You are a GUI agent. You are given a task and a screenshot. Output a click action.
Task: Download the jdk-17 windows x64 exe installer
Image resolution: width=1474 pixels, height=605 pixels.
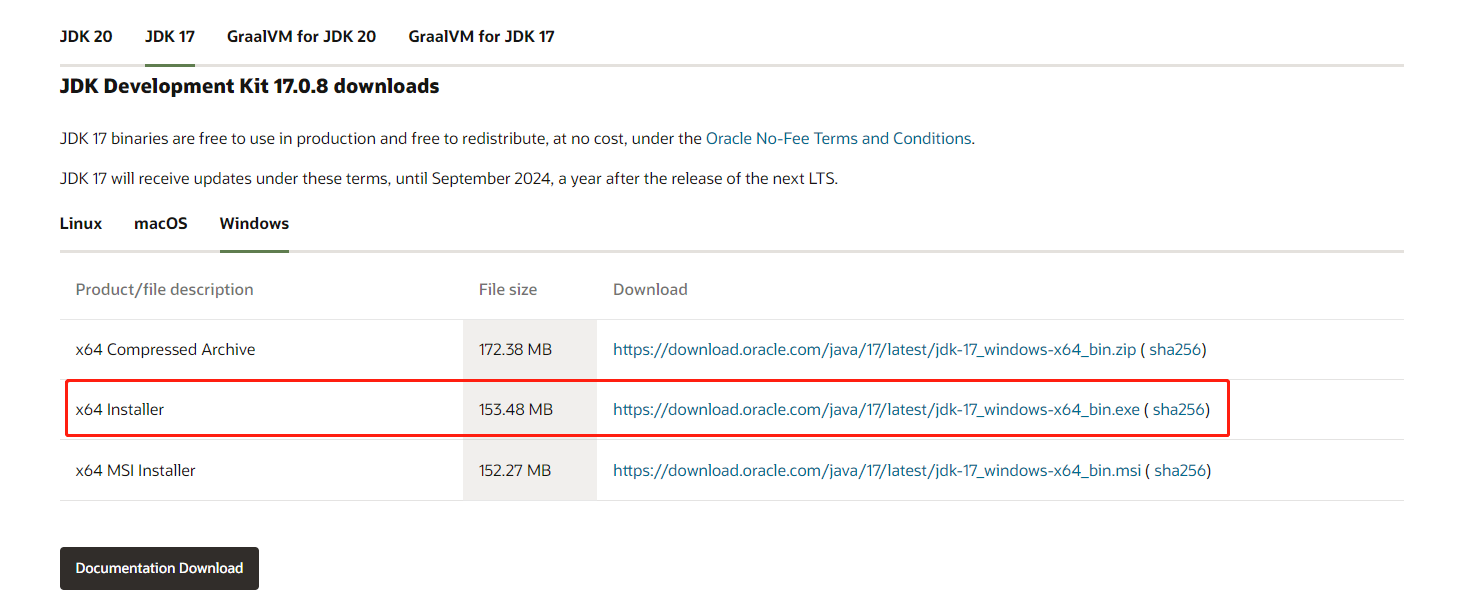click(875, 409)
